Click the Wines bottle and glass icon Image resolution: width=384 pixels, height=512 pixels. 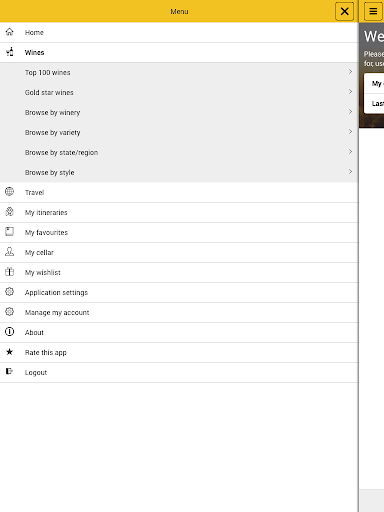click(x=10, y=52)
